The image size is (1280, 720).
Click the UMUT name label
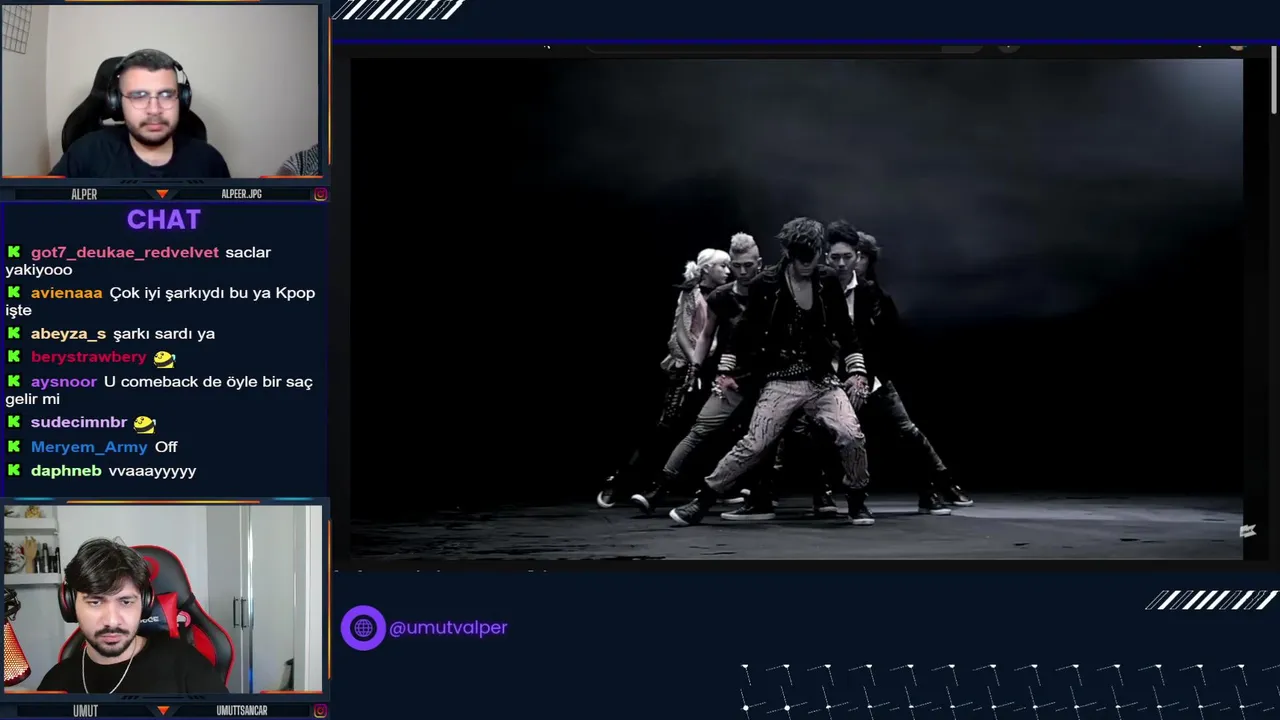tap(85, 710)
